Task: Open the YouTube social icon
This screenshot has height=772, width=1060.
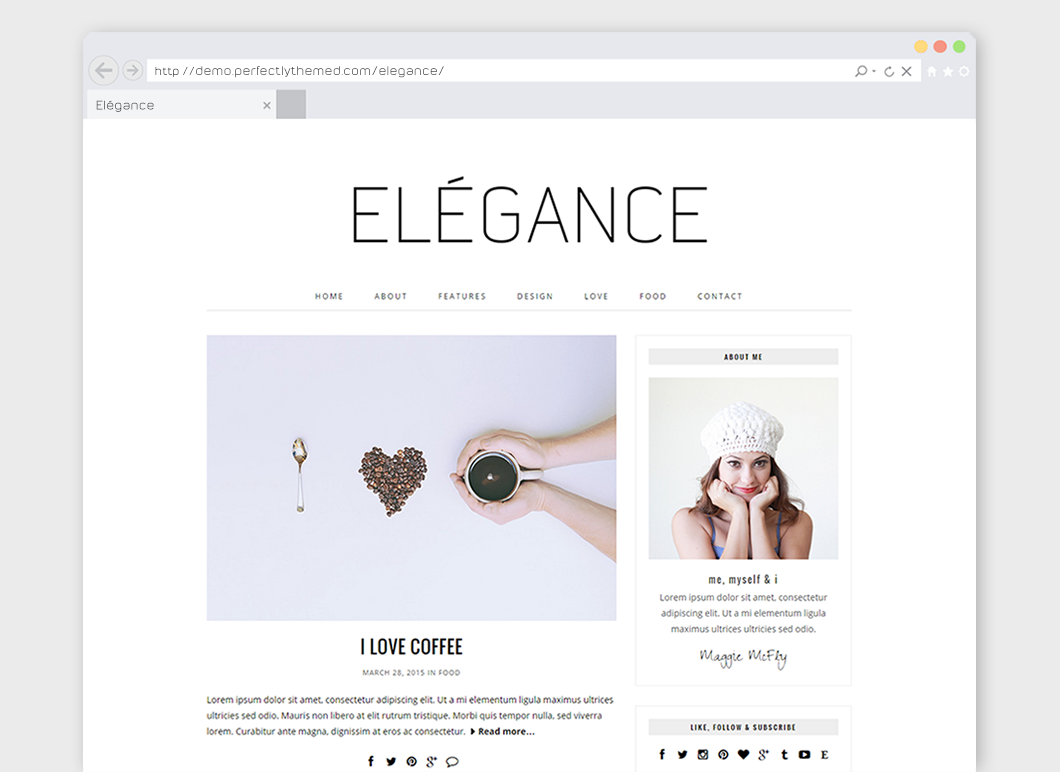Action: pyautogui.click(x=804, y=754)
